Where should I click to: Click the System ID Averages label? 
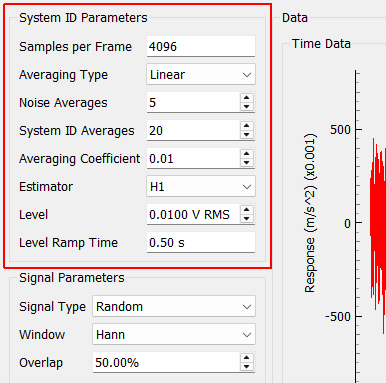[x=77, y=131]
